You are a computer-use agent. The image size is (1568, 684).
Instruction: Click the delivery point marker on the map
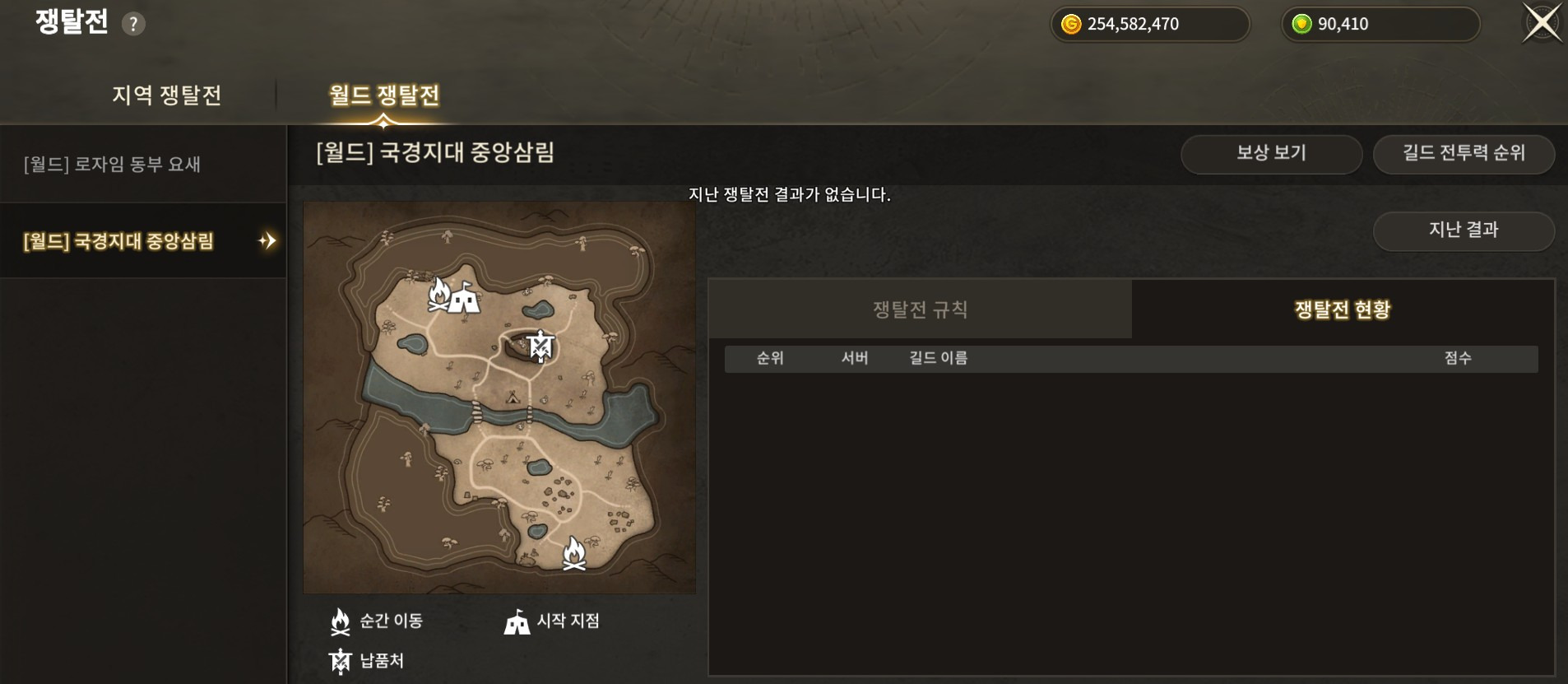(x=540, y=346)
